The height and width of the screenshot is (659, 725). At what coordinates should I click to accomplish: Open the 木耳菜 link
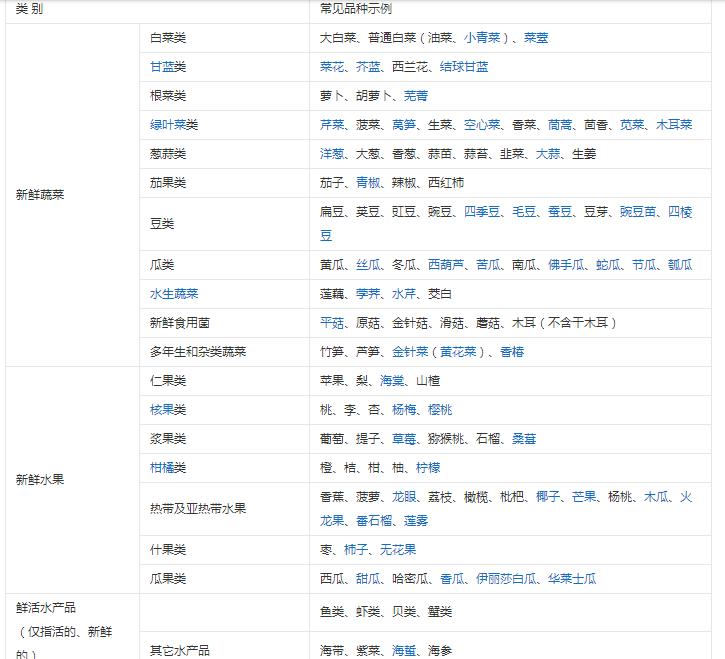(674, 125)
